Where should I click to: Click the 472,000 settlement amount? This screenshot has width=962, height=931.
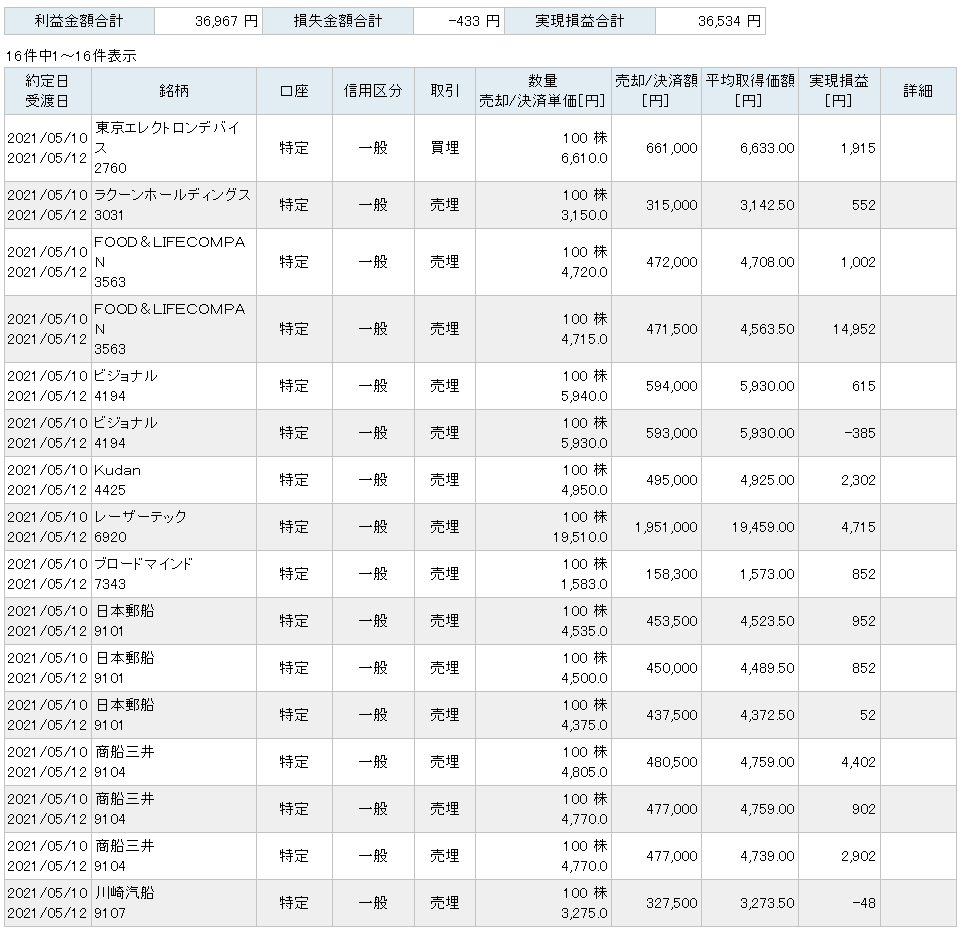pyautogui.click(x=671, y=262)
